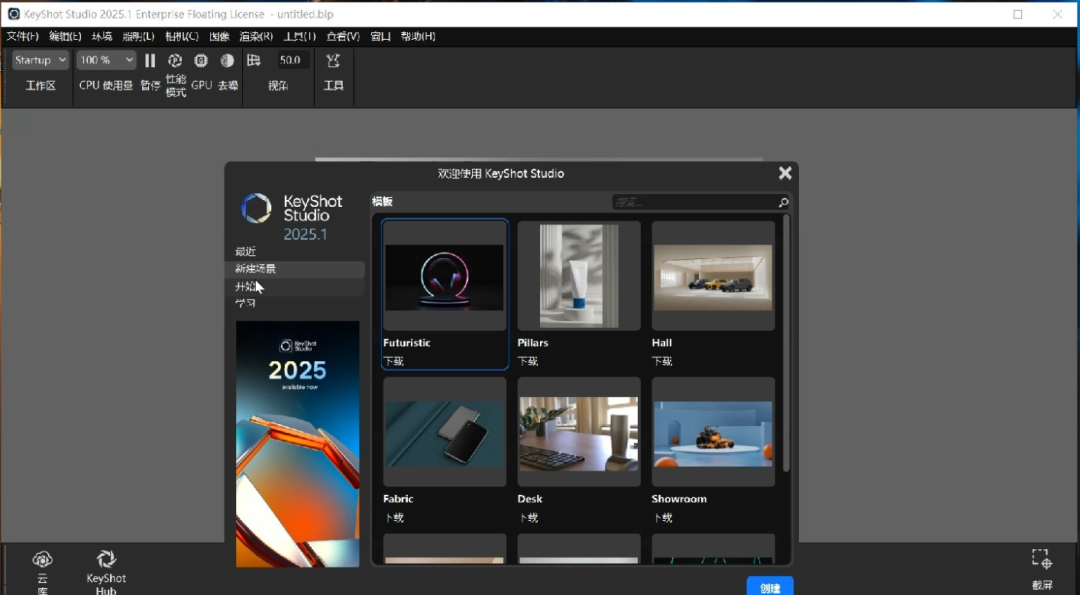Open KeyShot Hub icon
The height and width of the screenshot is (595, 1080).
coord(106,559)
